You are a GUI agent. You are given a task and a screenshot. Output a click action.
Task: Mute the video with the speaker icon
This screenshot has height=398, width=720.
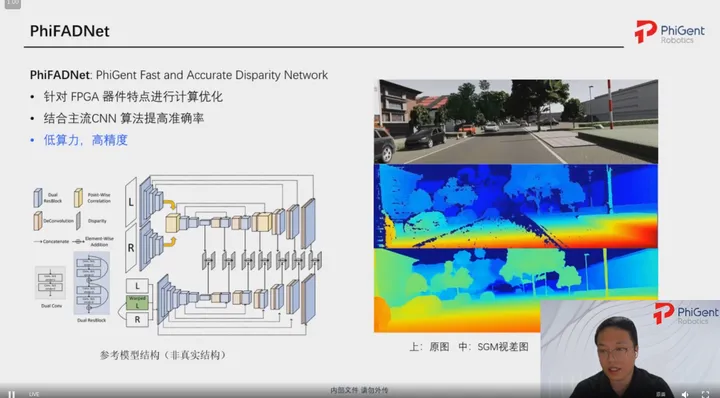(x=685, y=394)
